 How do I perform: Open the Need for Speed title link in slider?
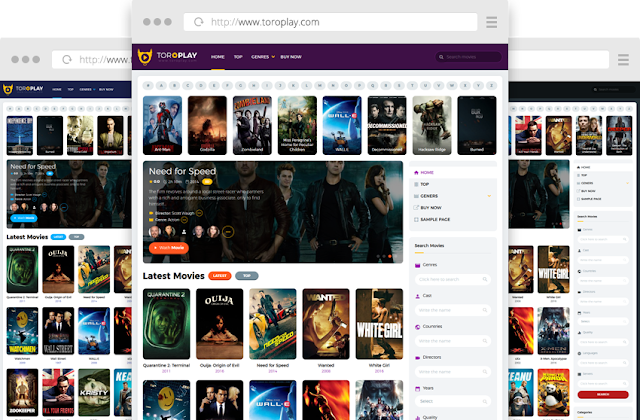pyautogui.click(x=182, y=171)
